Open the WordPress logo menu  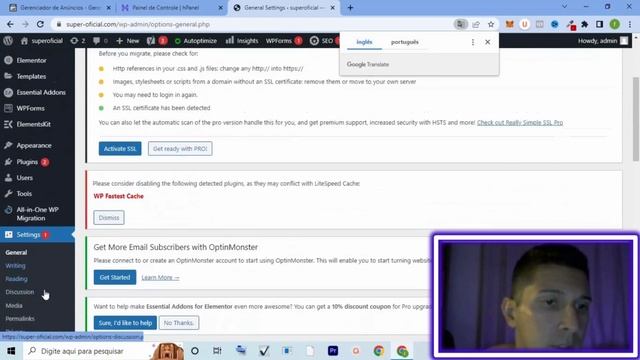(8, 41)
